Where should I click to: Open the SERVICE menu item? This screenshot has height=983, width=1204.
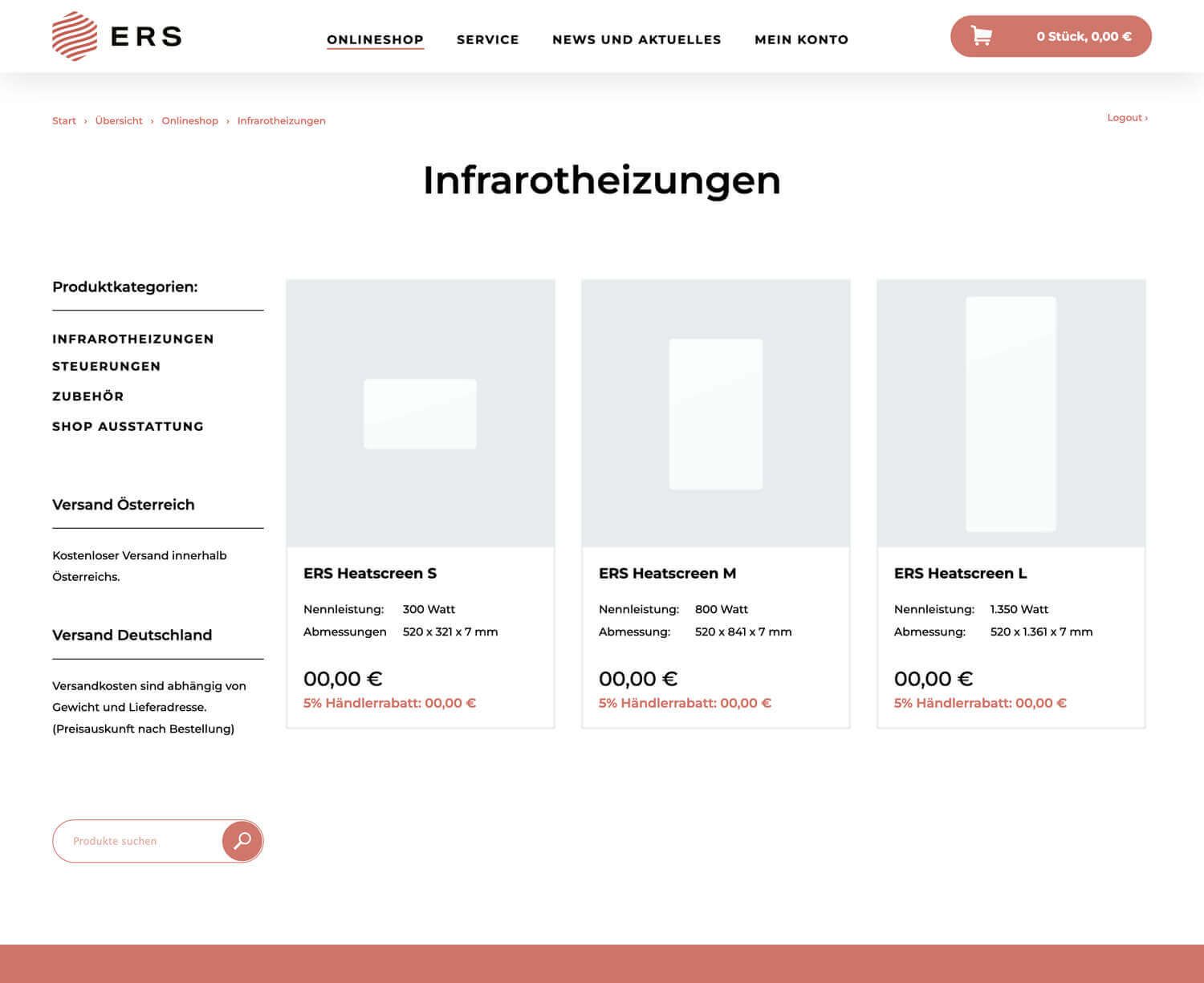click(487, 39)
